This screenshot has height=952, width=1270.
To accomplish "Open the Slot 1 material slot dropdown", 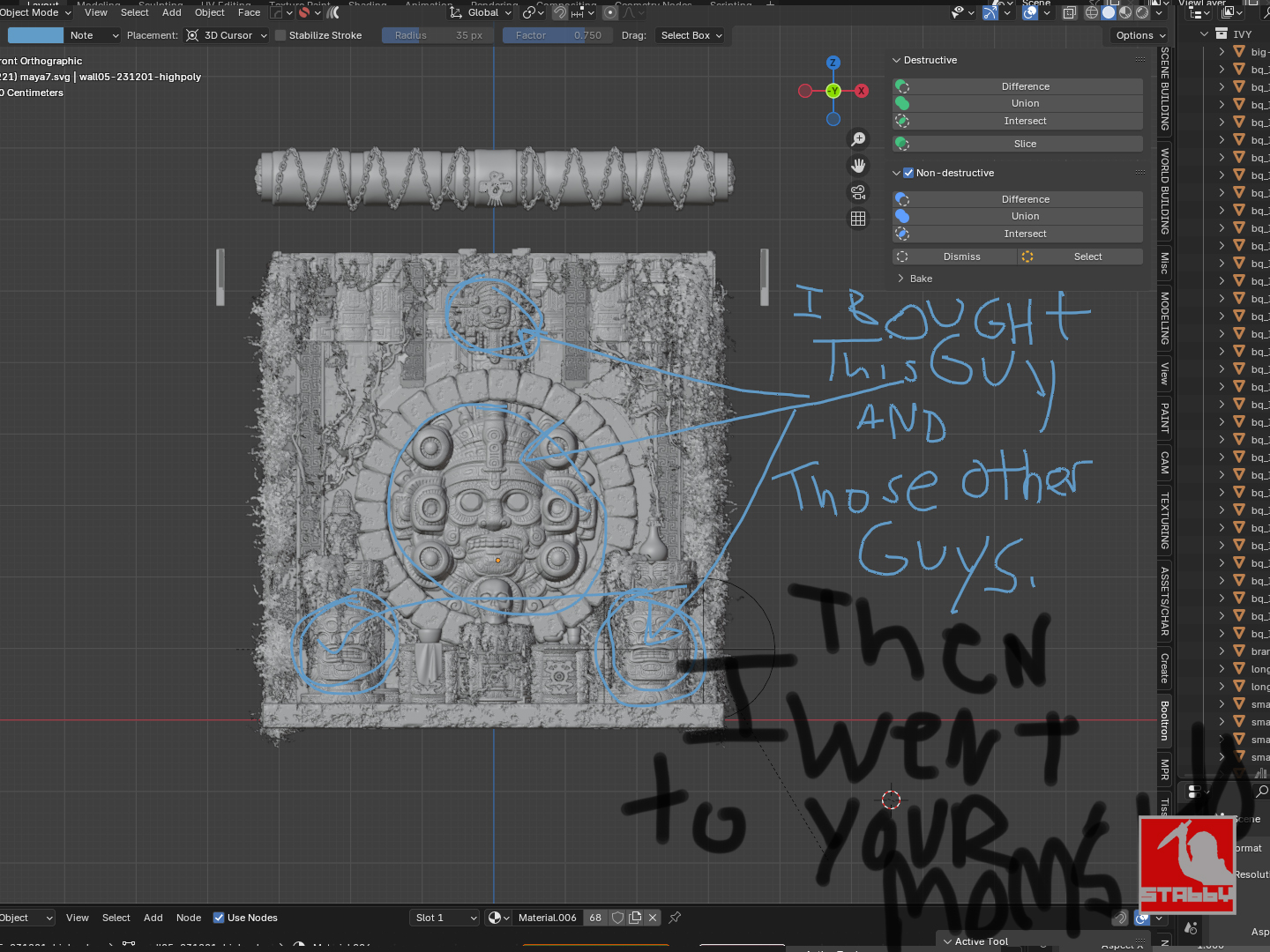I will (x=445, y=918).
